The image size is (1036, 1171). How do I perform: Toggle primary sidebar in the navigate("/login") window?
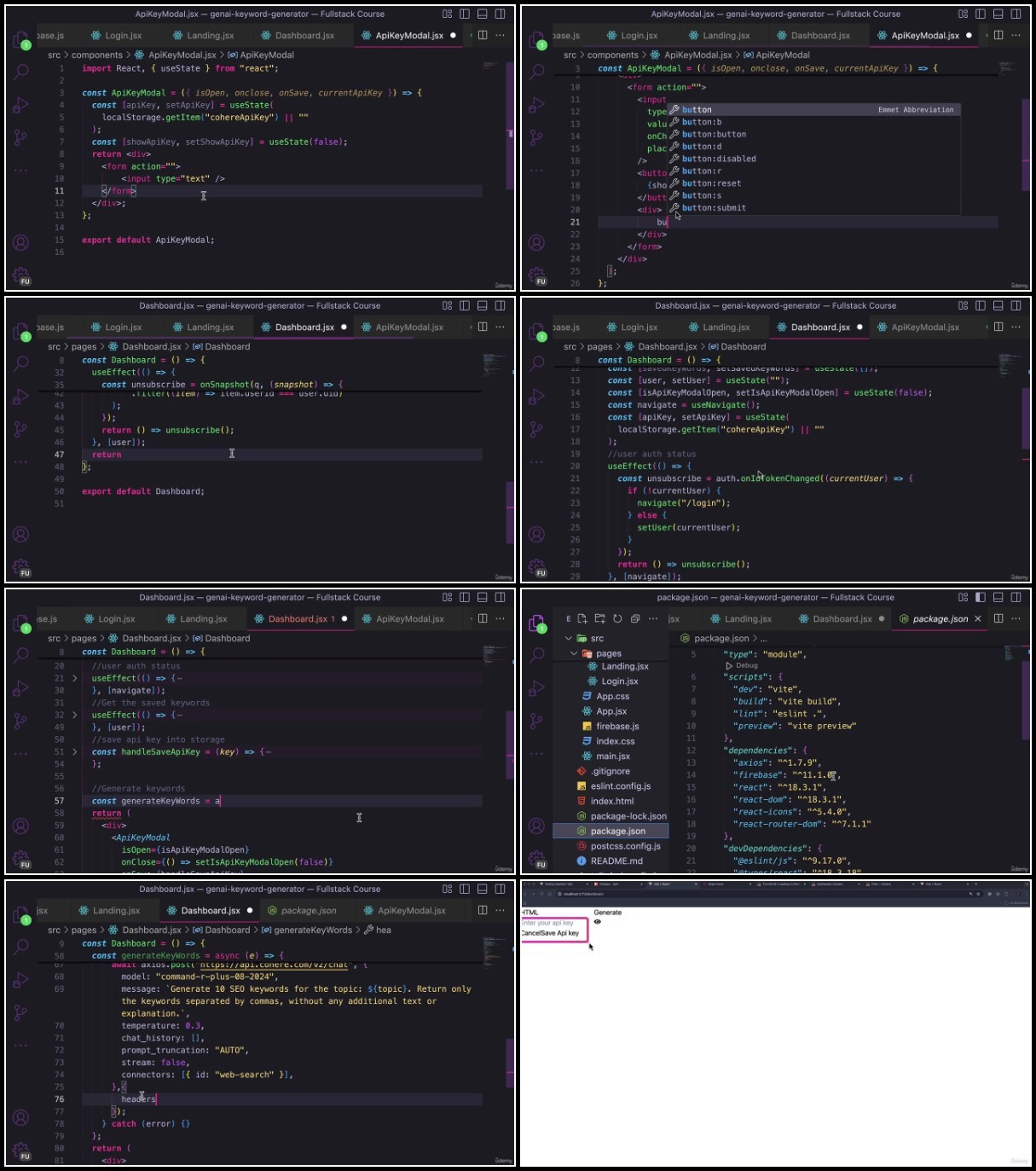981,305
